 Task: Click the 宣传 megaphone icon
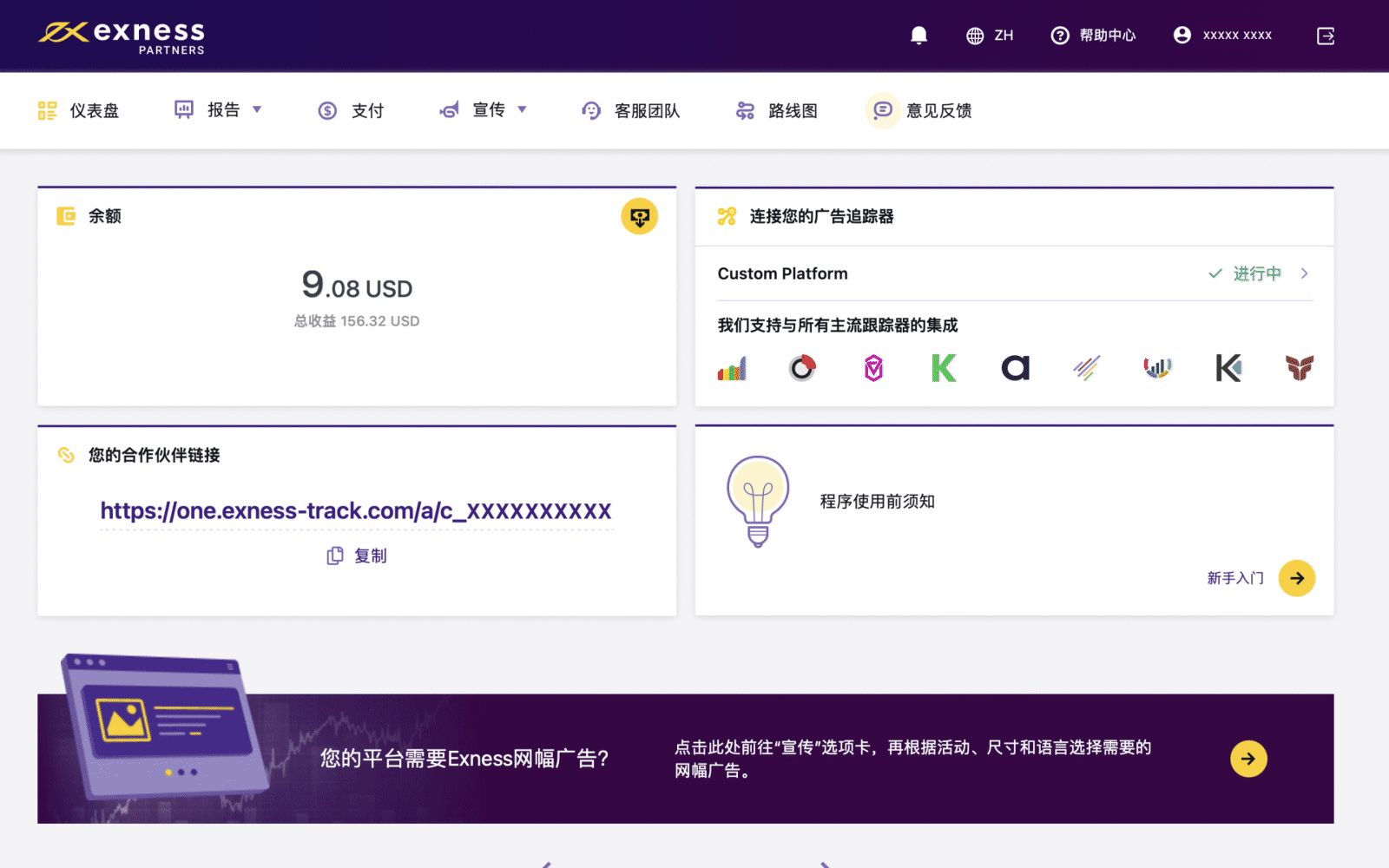click(x=449, y=110)
